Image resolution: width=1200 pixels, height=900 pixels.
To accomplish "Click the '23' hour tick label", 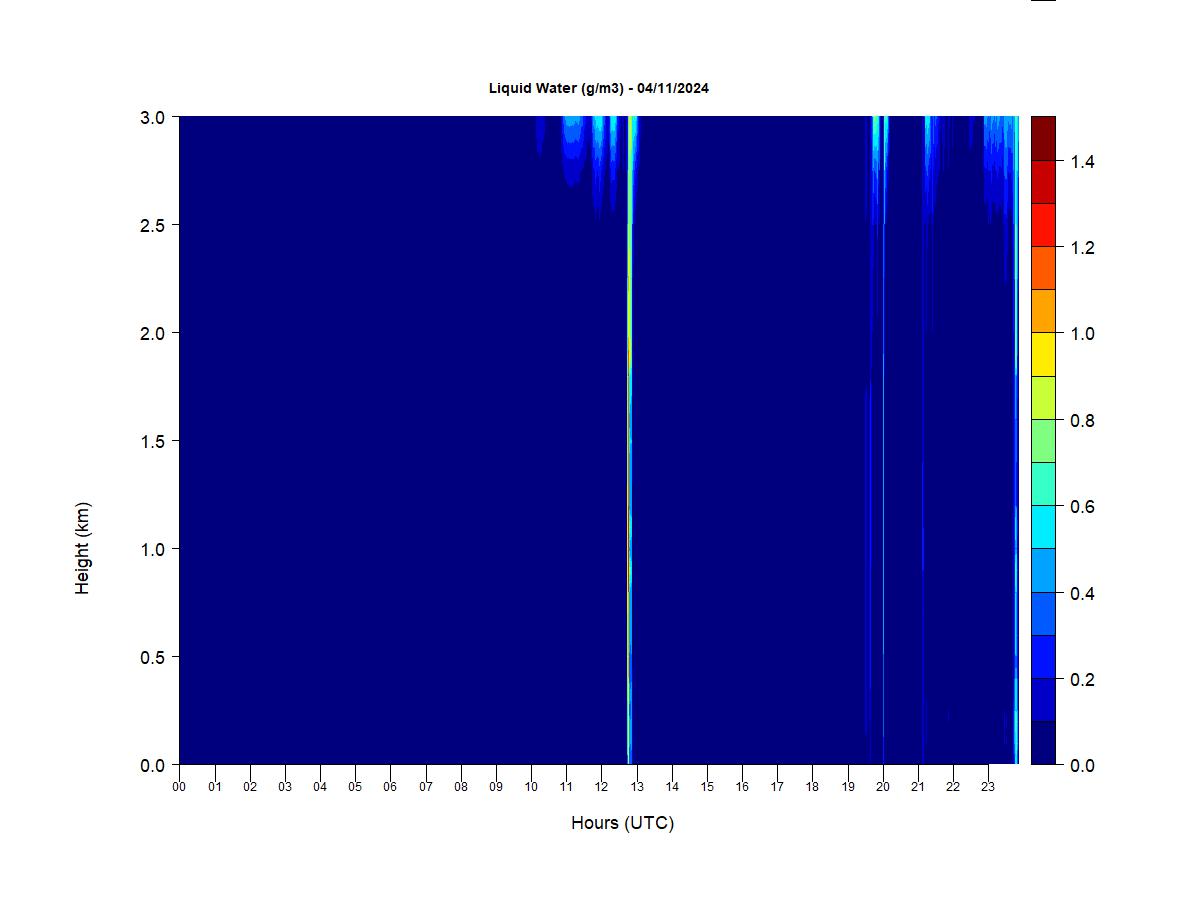I will coord(988,787).
